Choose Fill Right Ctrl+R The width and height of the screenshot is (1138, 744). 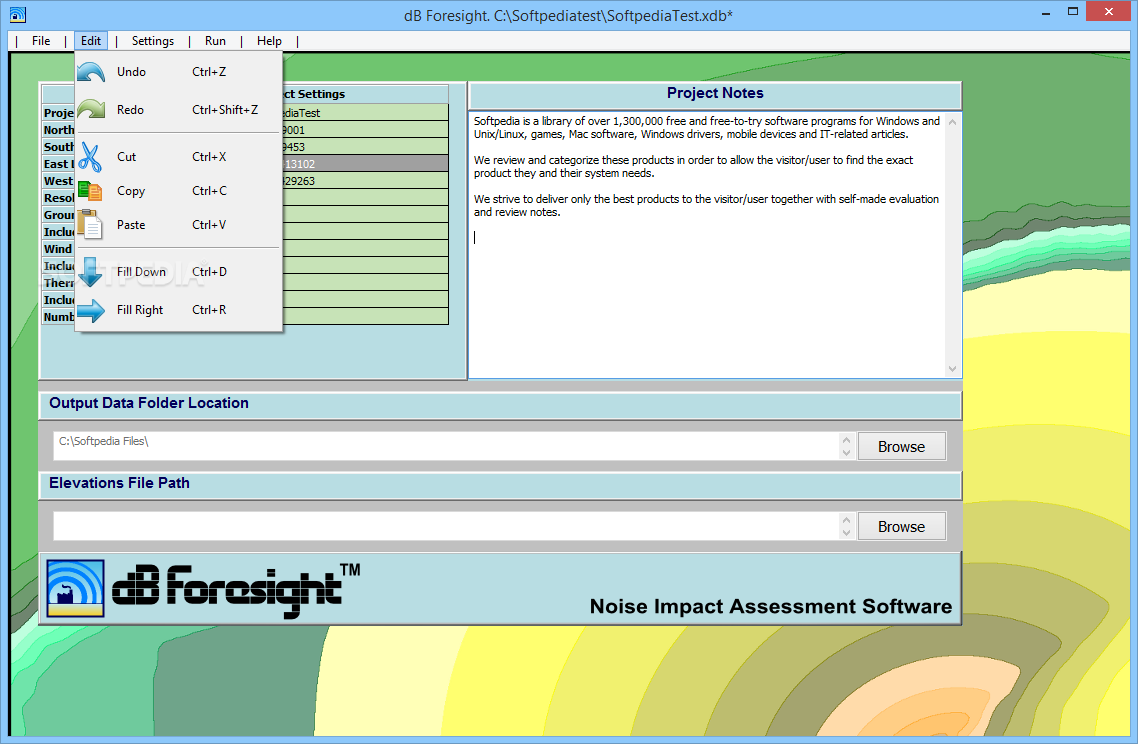(x=179, y=310)
